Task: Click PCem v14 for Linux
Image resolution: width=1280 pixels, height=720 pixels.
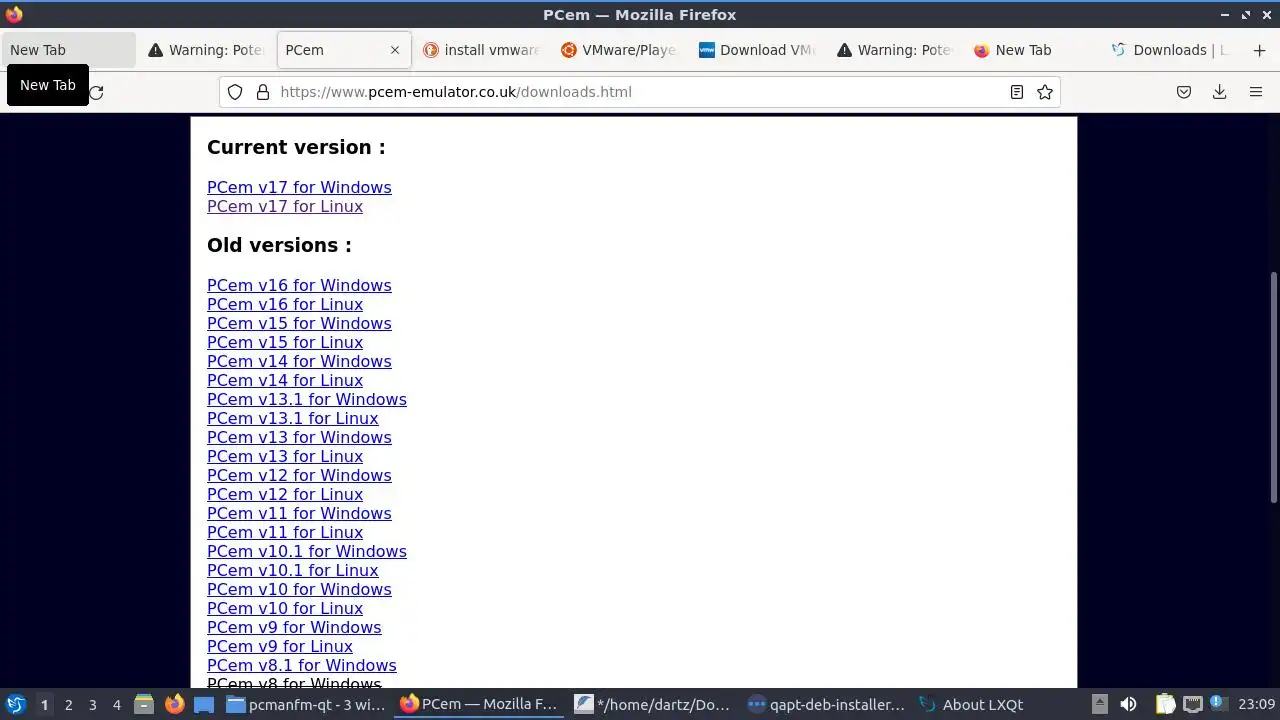Action: tap(285, 381)
